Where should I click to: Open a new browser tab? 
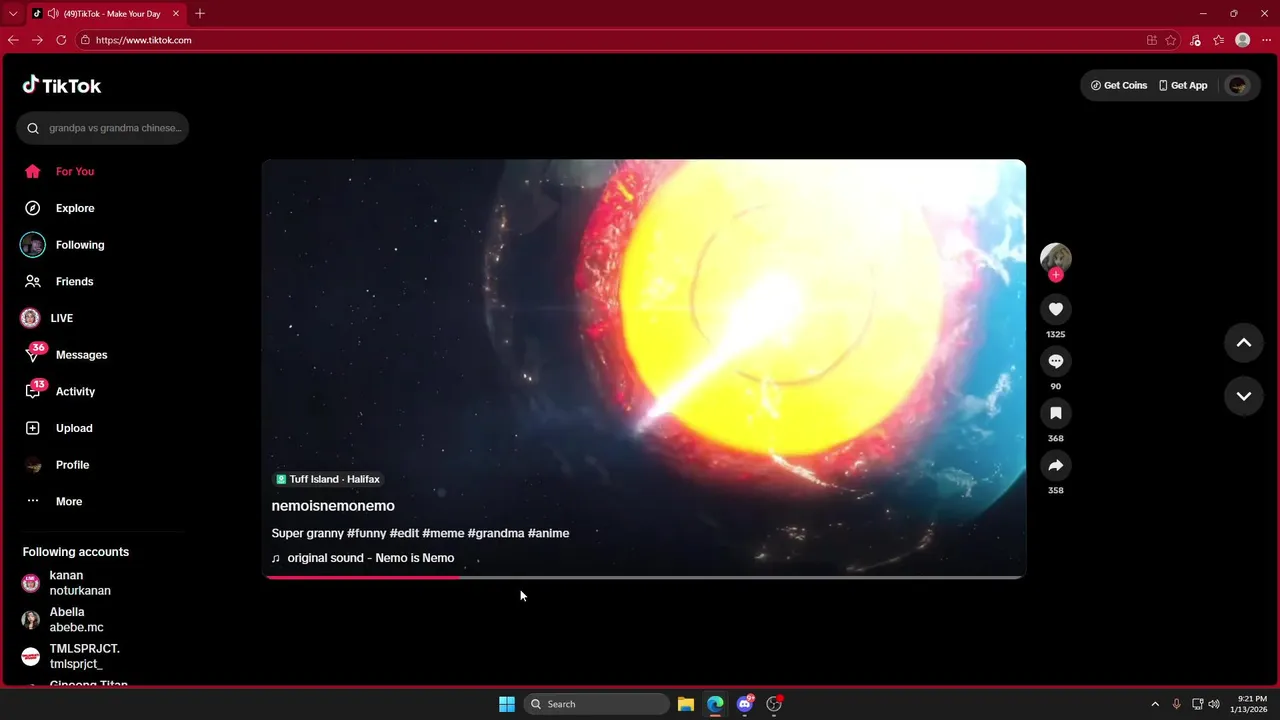(x=200, y=13)
